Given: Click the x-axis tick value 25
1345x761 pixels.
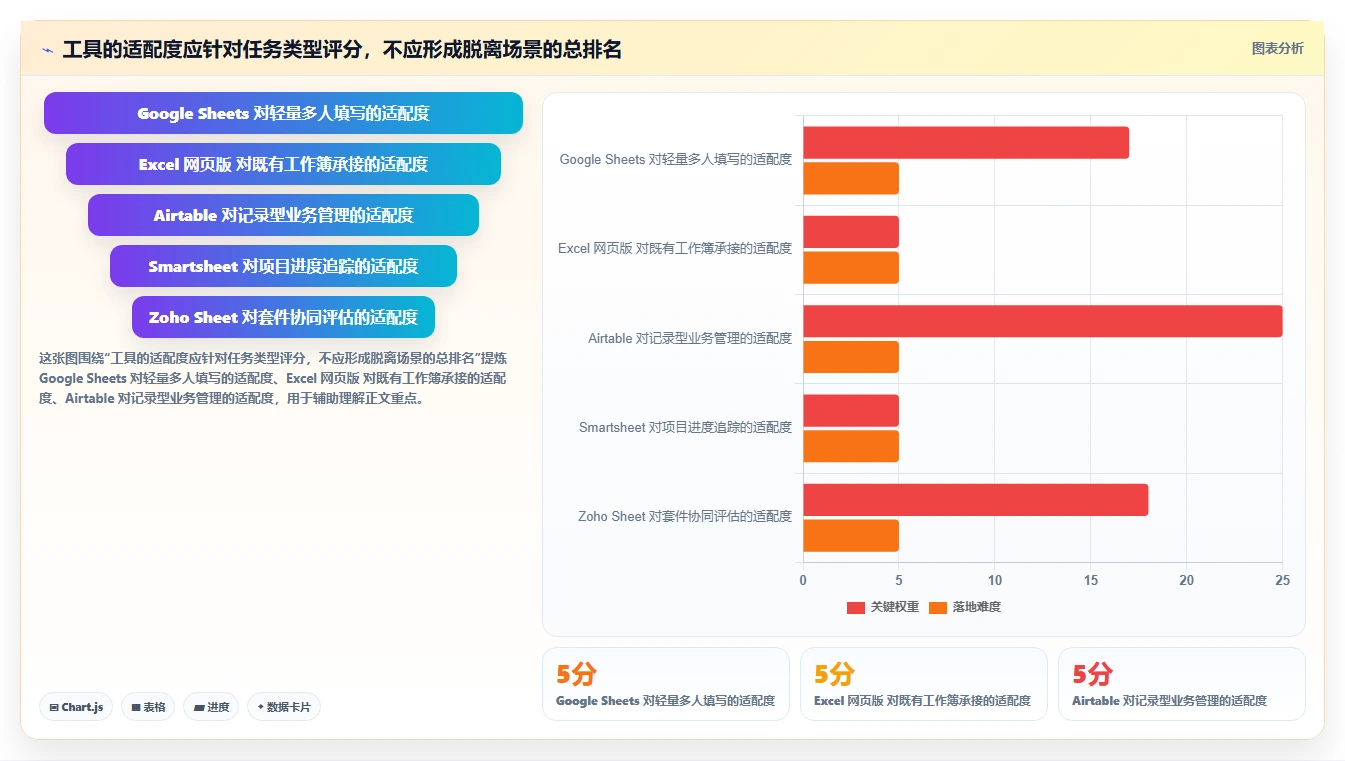Looking at the screenshot, I should point(1282,580).
